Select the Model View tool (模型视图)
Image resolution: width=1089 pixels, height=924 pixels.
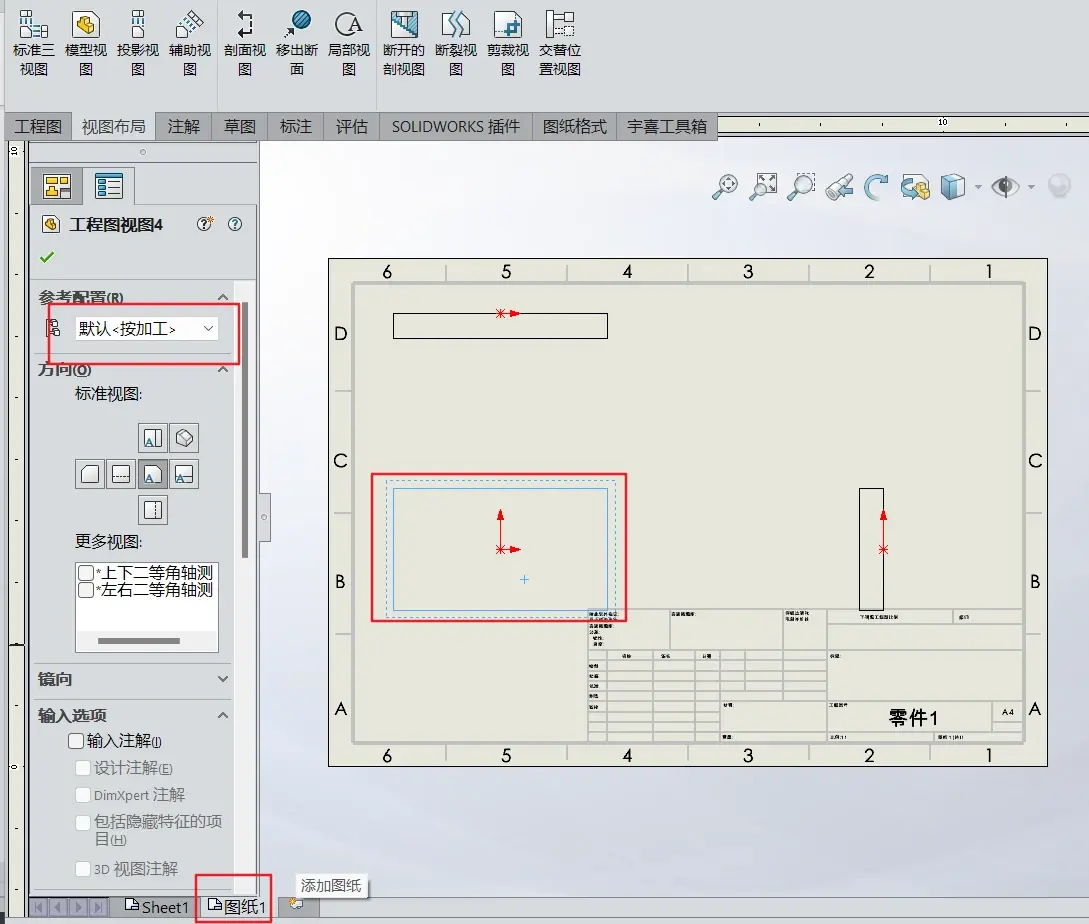(x=85, y=43)
